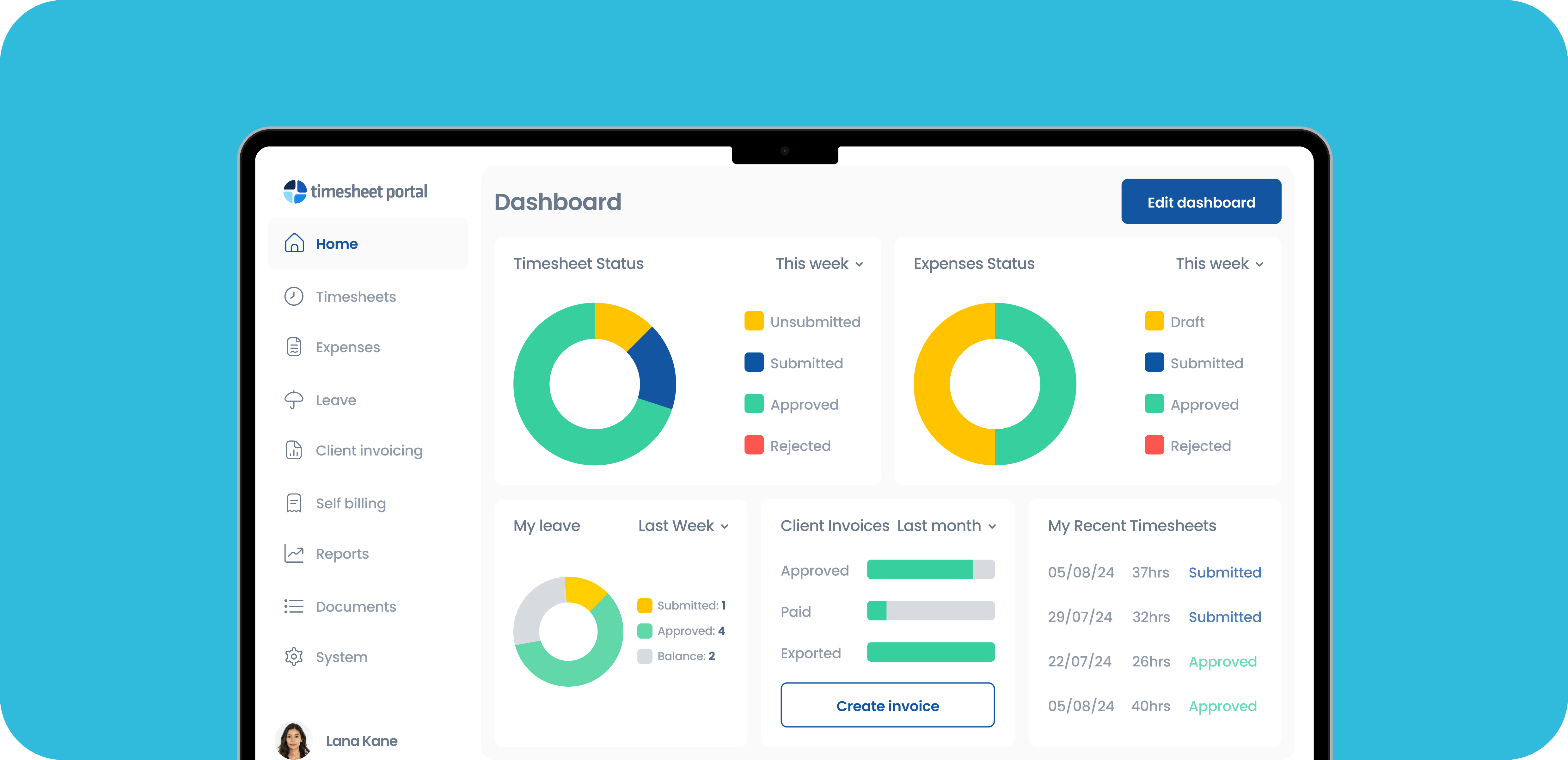Viewport: 1568px width, 760px height.
Task: Open Timesheets menu item
Action: click(x=355, y=297)
